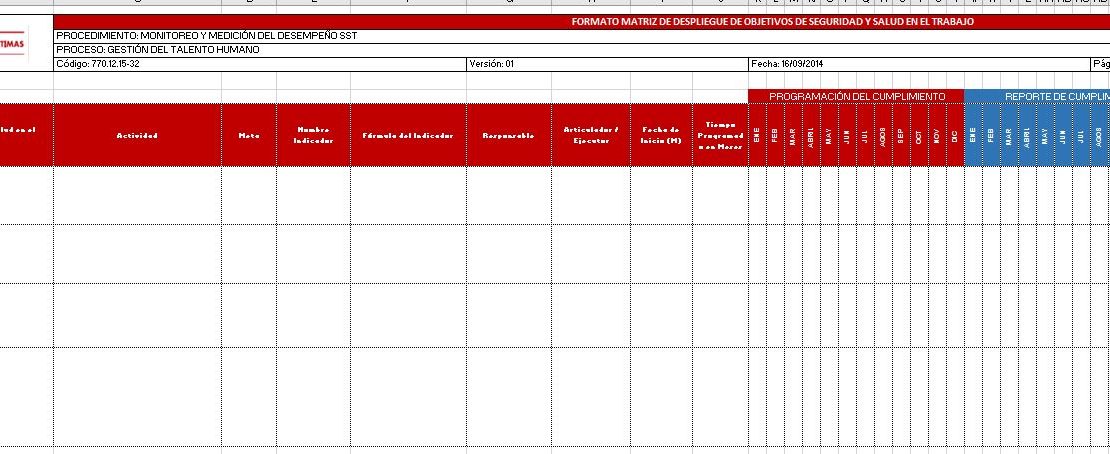Image resolution: width=1110 pixels, height=454 pixels.
Task: Select the red NOV month header
Action: tap(937, 135)
